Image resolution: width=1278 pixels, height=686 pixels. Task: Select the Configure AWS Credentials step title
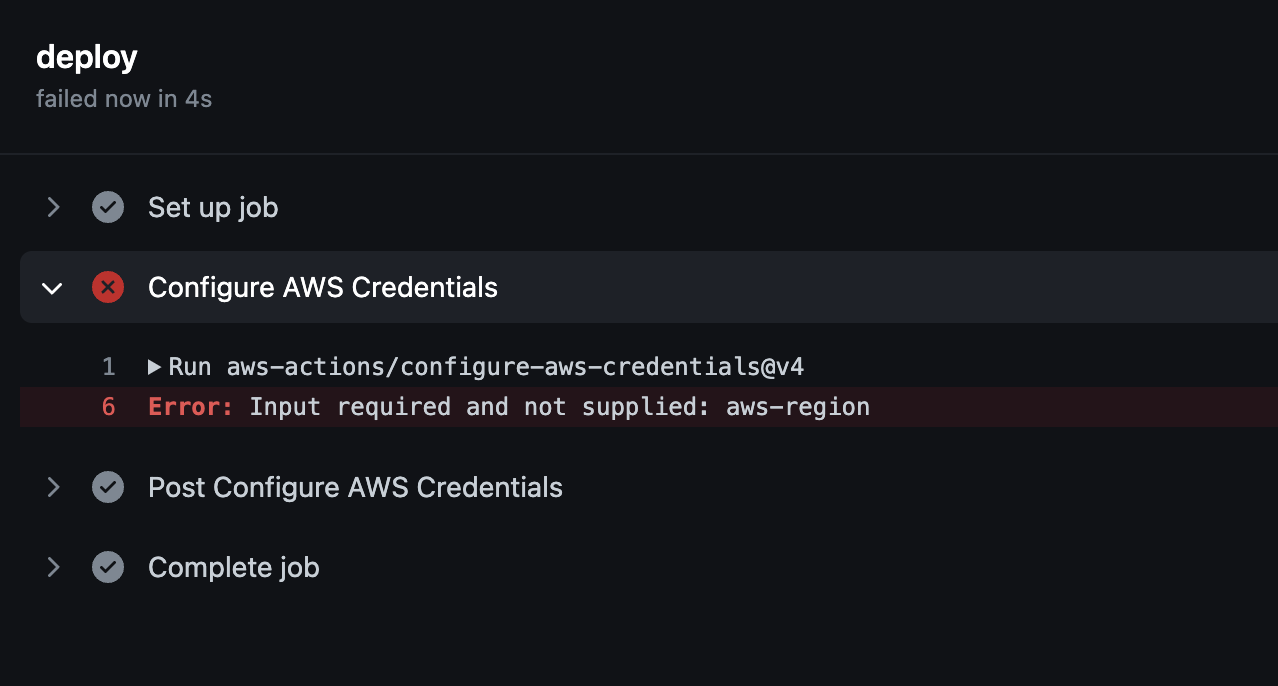(x=322, y=288)
